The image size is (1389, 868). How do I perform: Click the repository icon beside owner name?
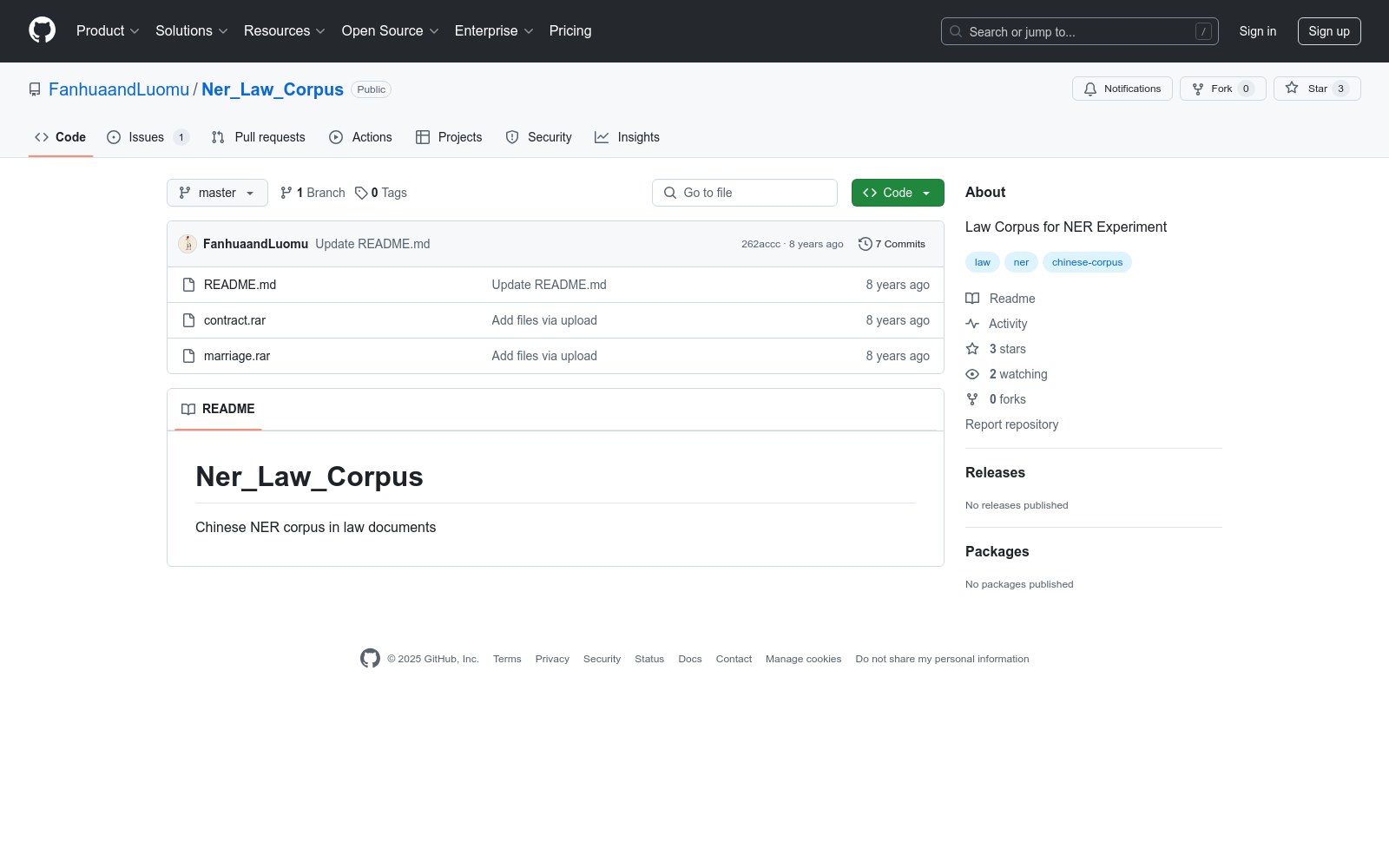35,89
